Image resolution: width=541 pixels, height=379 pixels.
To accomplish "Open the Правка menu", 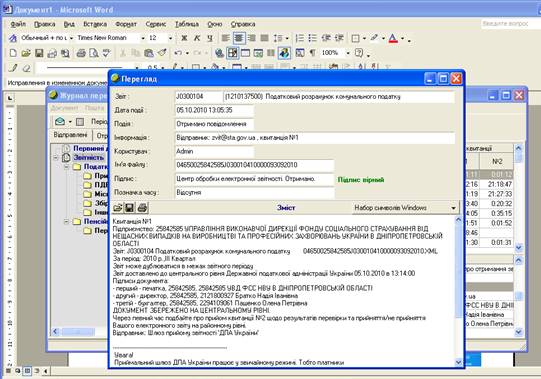I will [x=45, y=24].
